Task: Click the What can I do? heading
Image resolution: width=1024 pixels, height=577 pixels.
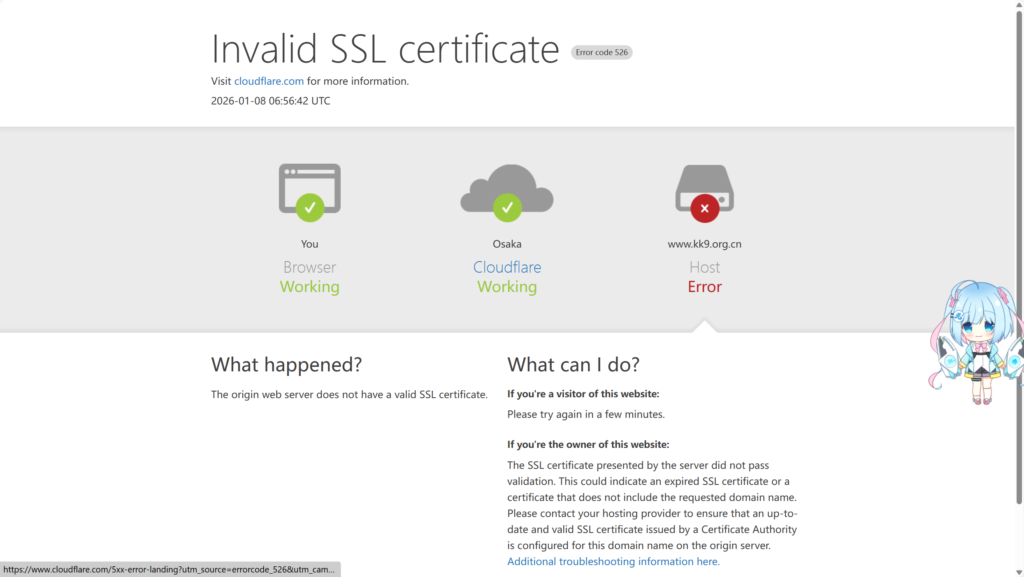Action: click(573, 364)
